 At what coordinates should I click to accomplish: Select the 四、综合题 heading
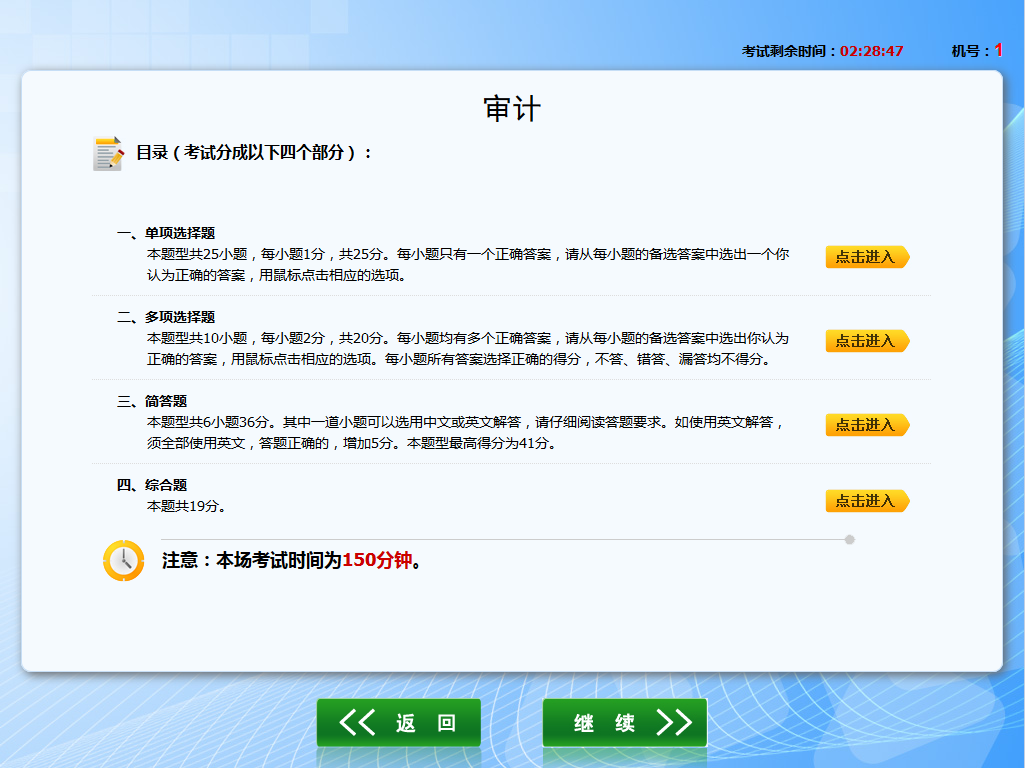(152, 485)
